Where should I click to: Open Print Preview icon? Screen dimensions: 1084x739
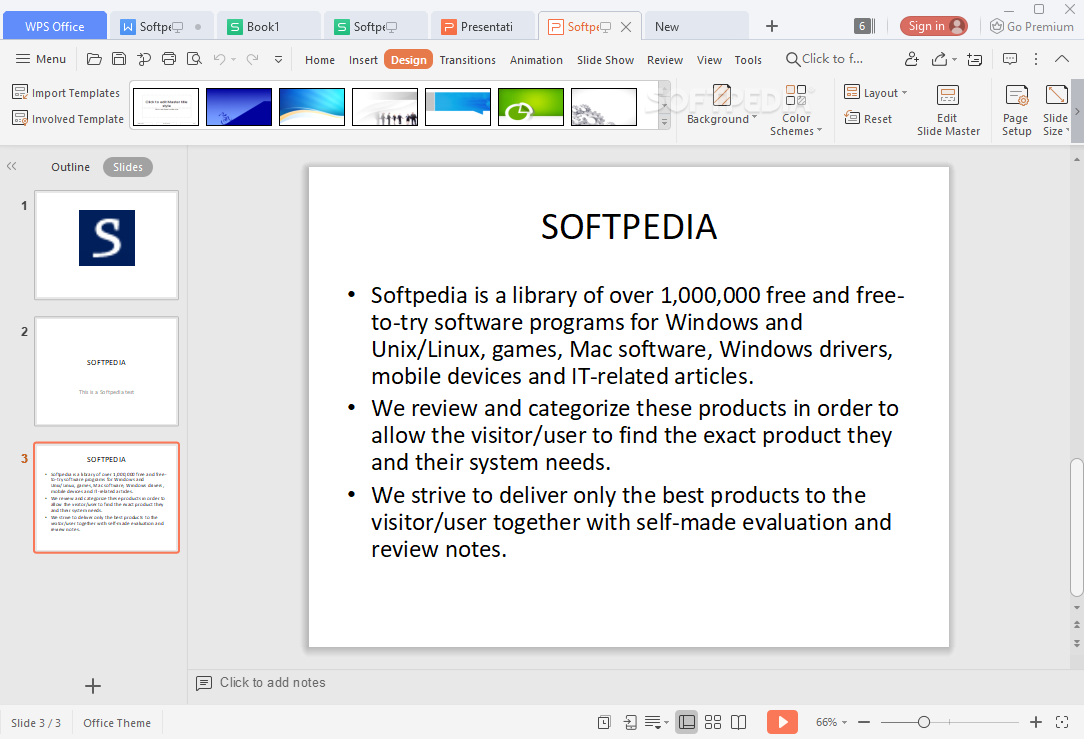194,59
